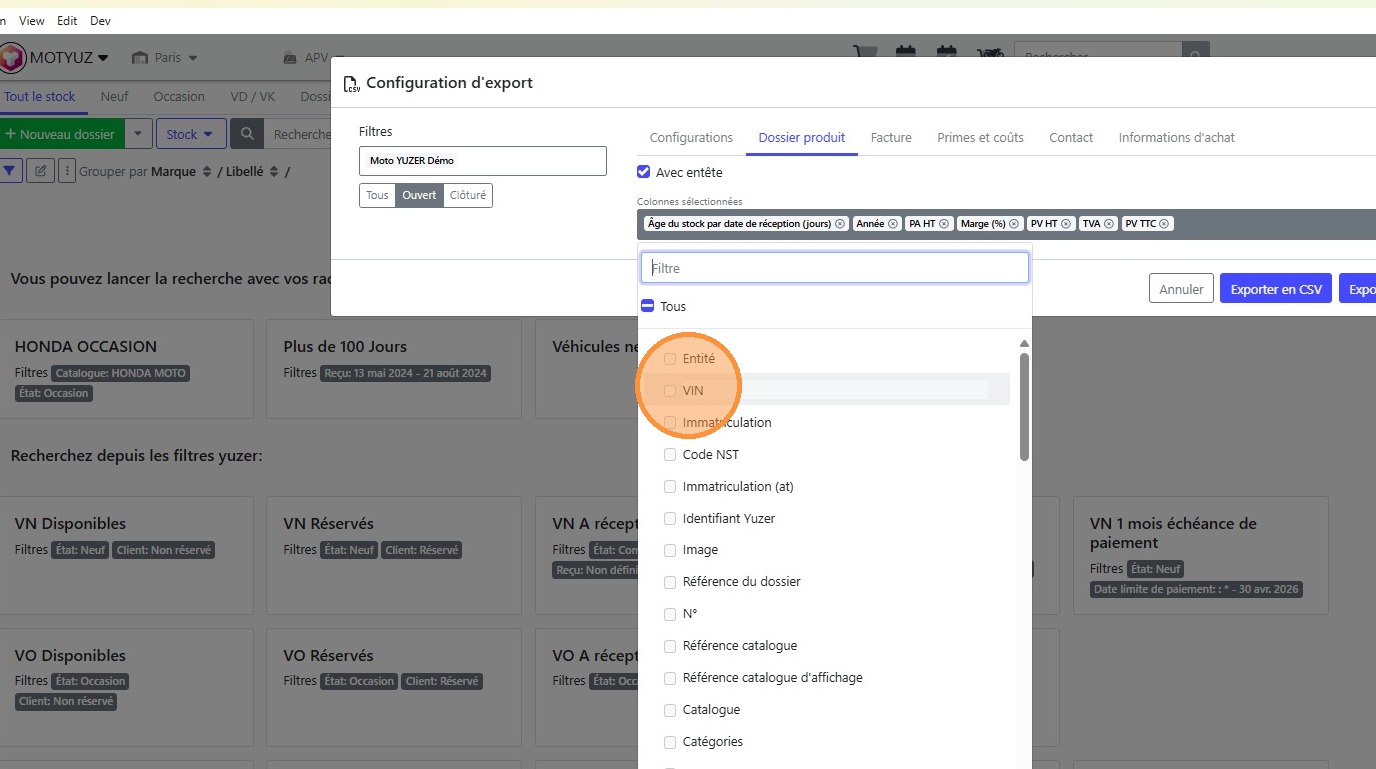Check the Catégories column checkbox
The width and height of the screenshot is (1376, 769).
pyautogui.click(x=670, y=742)
